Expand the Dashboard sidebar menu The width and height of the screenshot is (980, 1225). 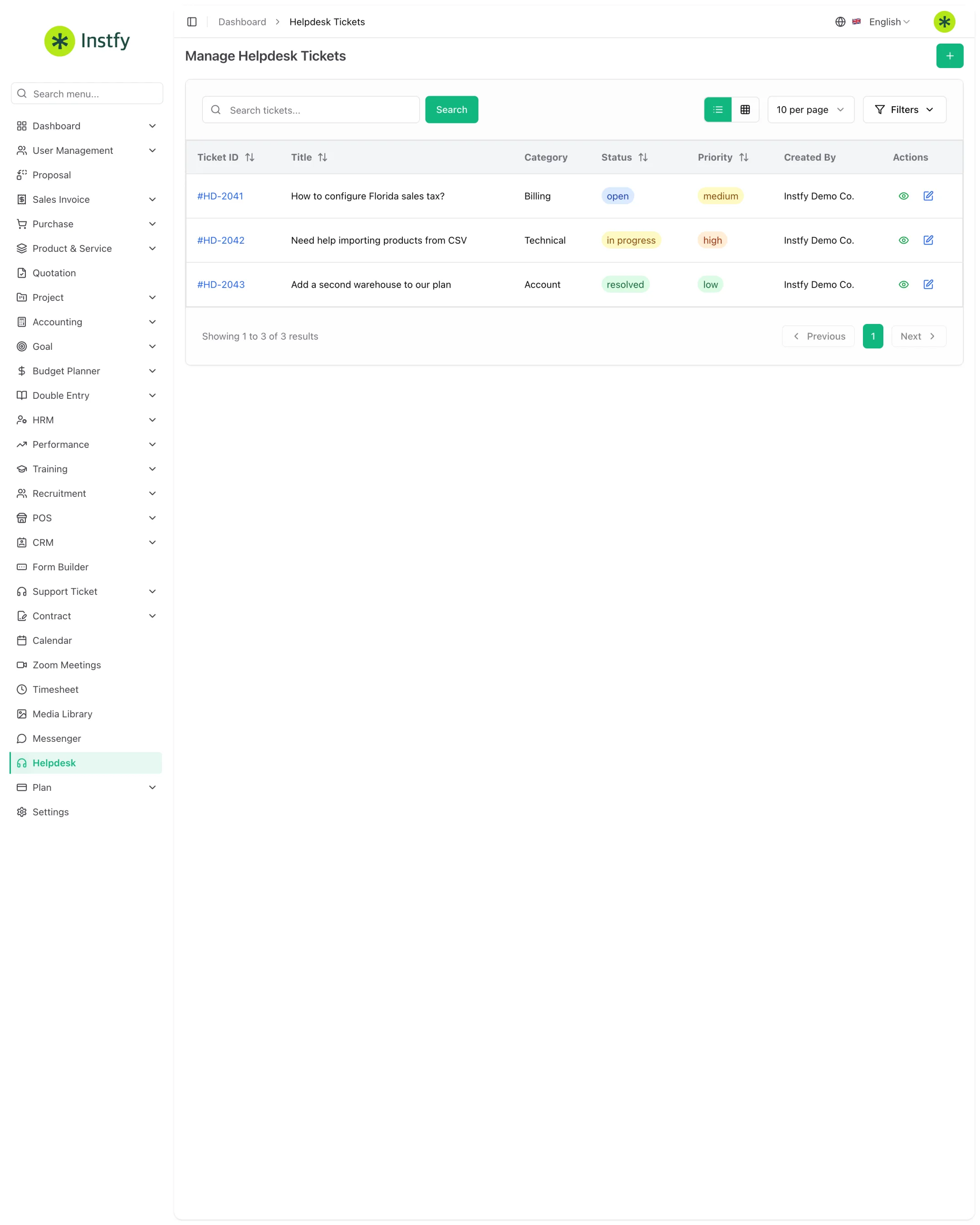pyautogui.click(x=86, y=126)
